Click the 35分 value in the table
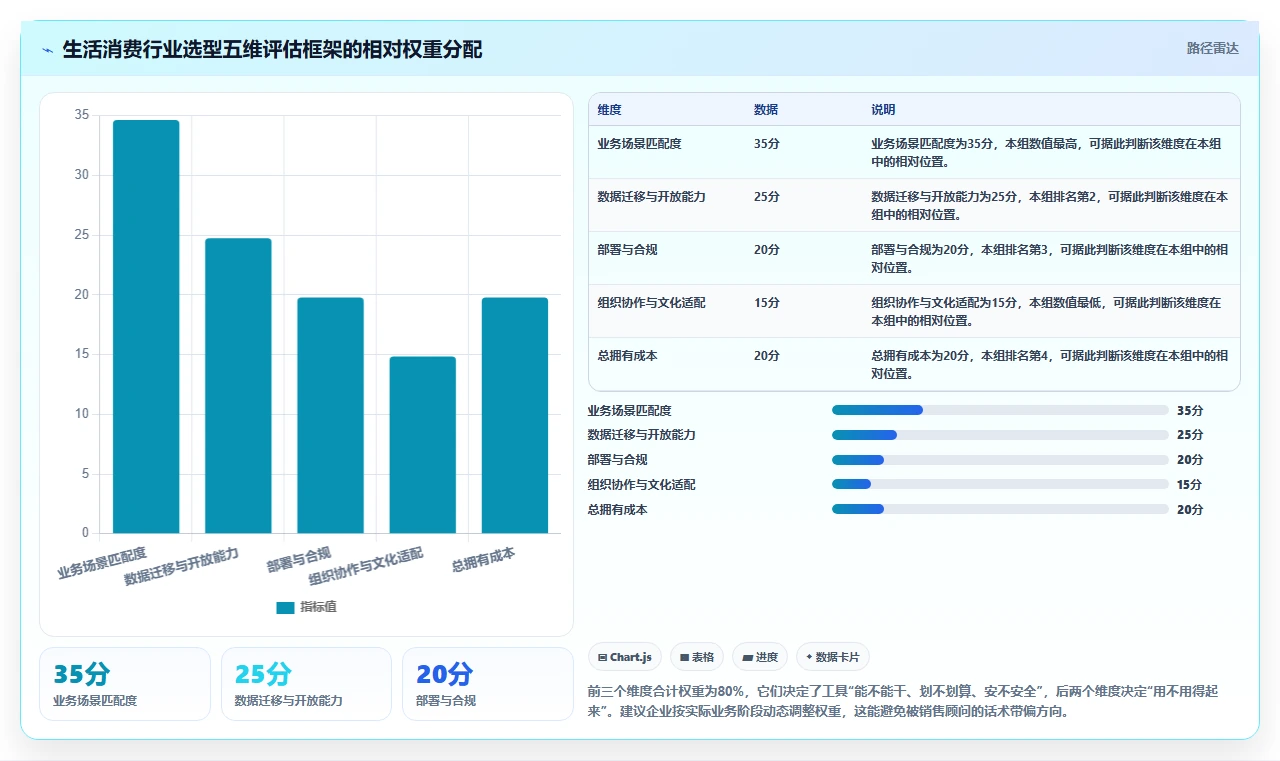Screen dimensions: 1280x761 pyautogui.click(x=767, y=144)
